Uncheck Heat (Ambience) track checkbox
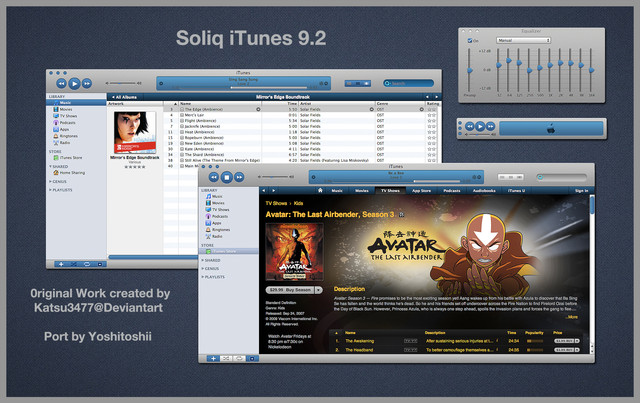The width and height of the screenshot is (640, 403). tap(182, 132)
